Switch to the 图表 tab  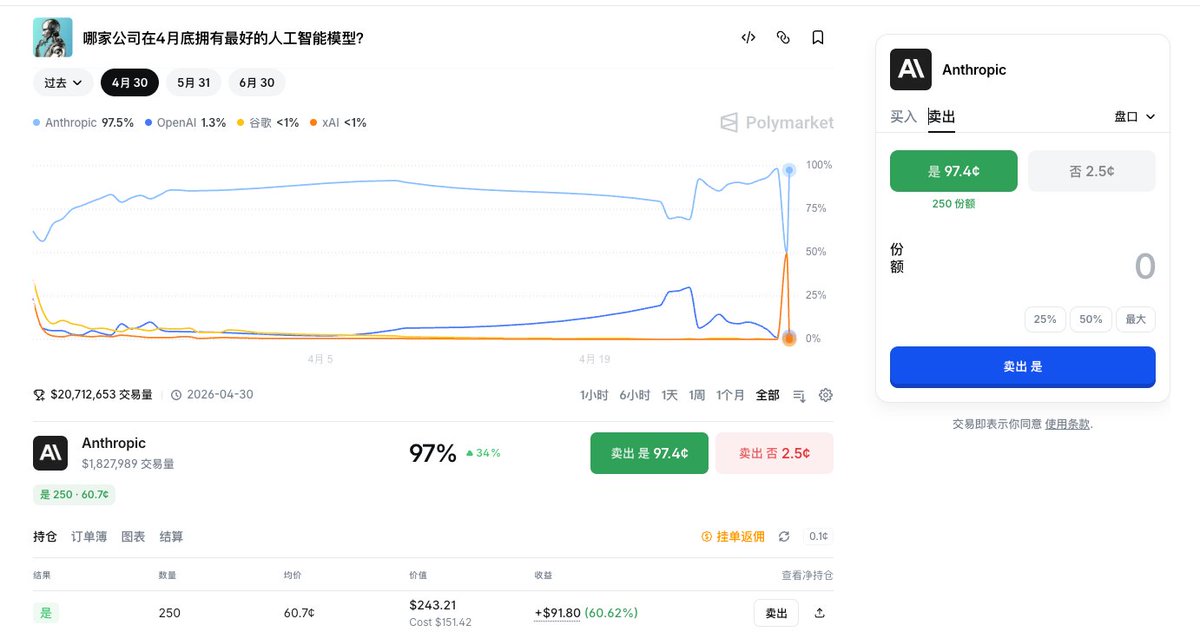(133, 537)
